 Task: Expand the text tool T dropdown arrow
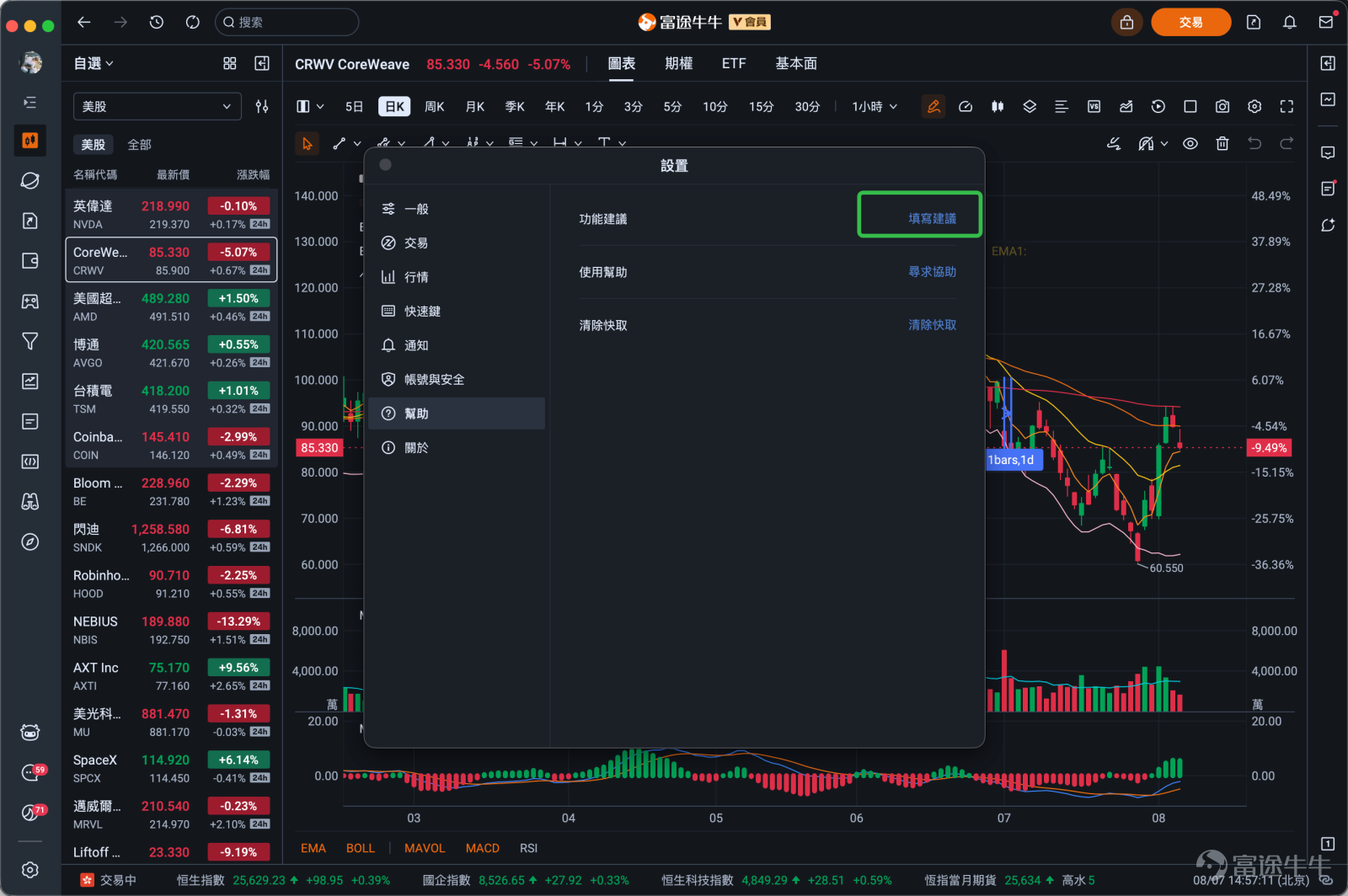click(x=622, y=144)
